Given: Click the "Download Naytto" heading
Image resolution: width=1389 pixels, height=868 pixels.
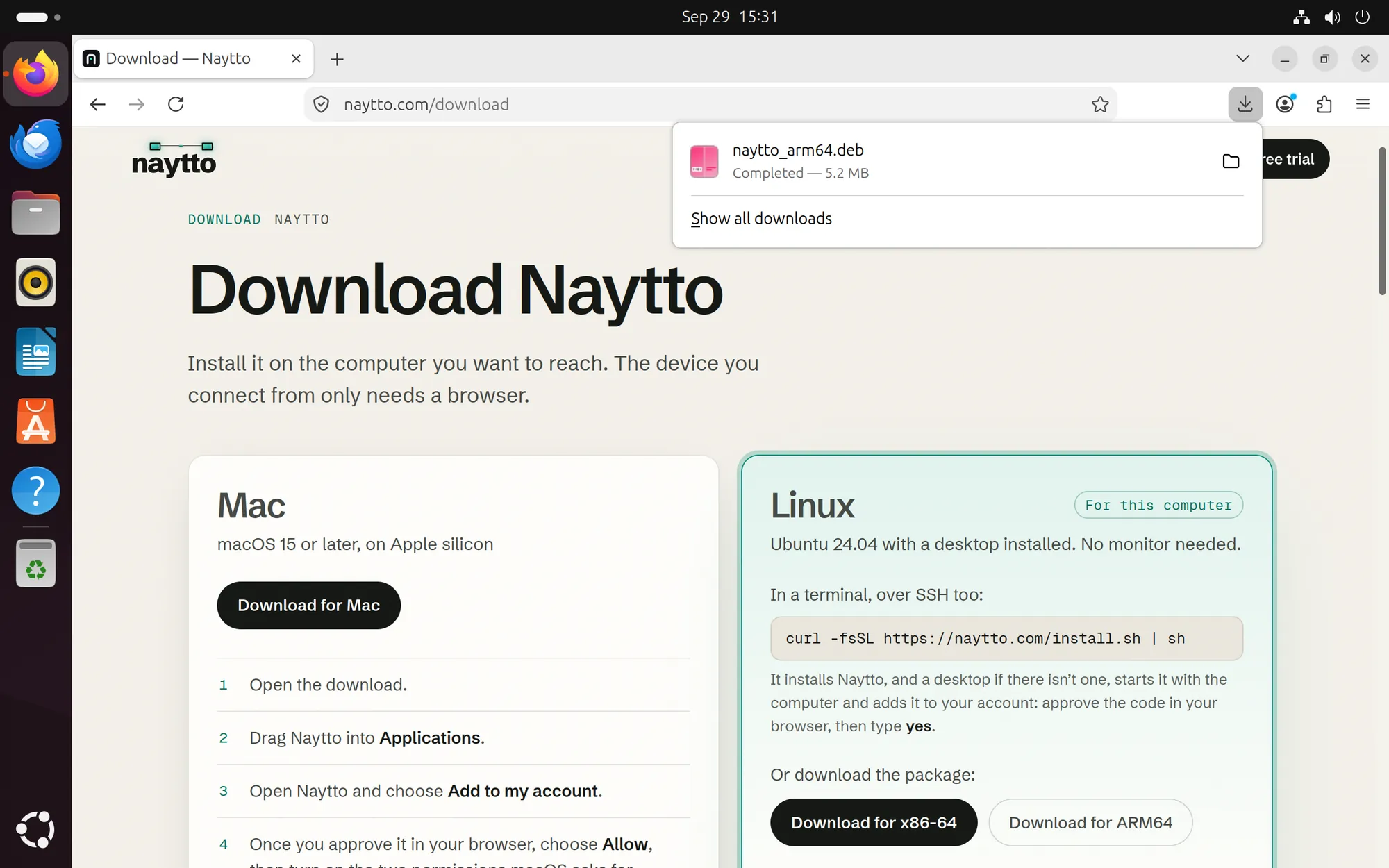Looking at the screenshot, I should pyautogui.click(x=456, y=290).
